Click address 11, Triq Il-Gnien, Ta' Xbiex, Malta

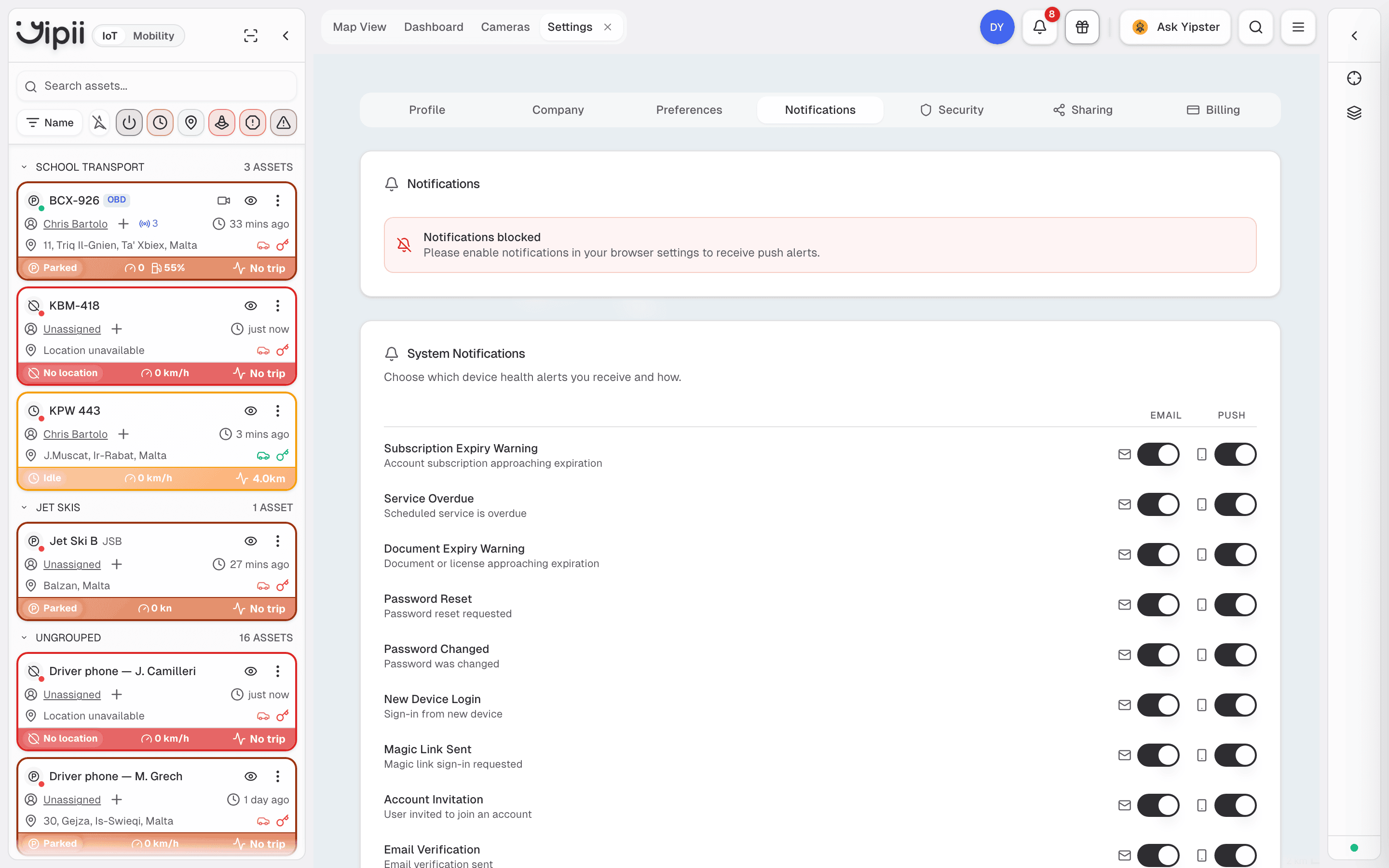tap(120, 245)
